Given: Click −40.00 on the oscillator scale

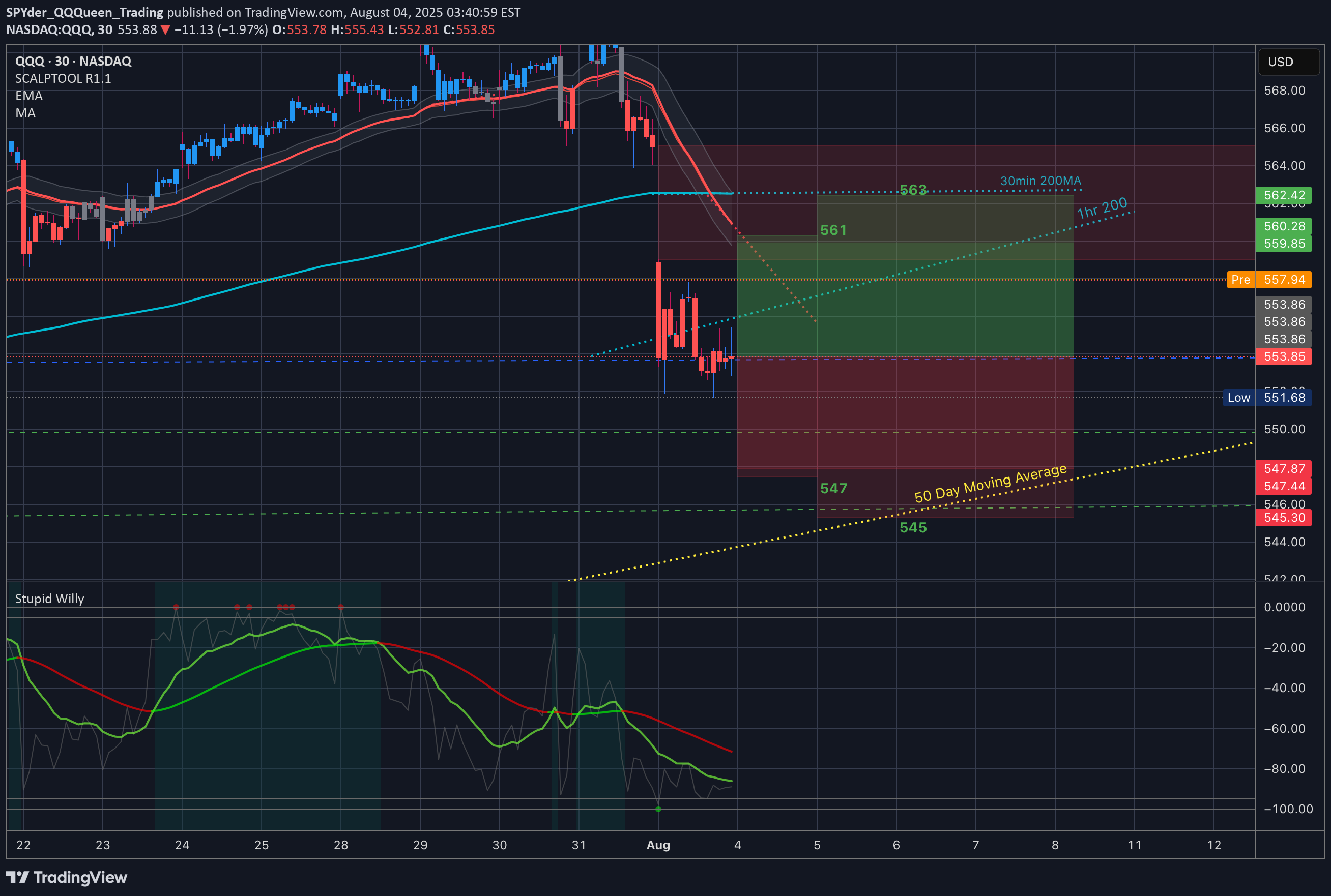Looking at the screenshot, I should [x=1285, y=688].
